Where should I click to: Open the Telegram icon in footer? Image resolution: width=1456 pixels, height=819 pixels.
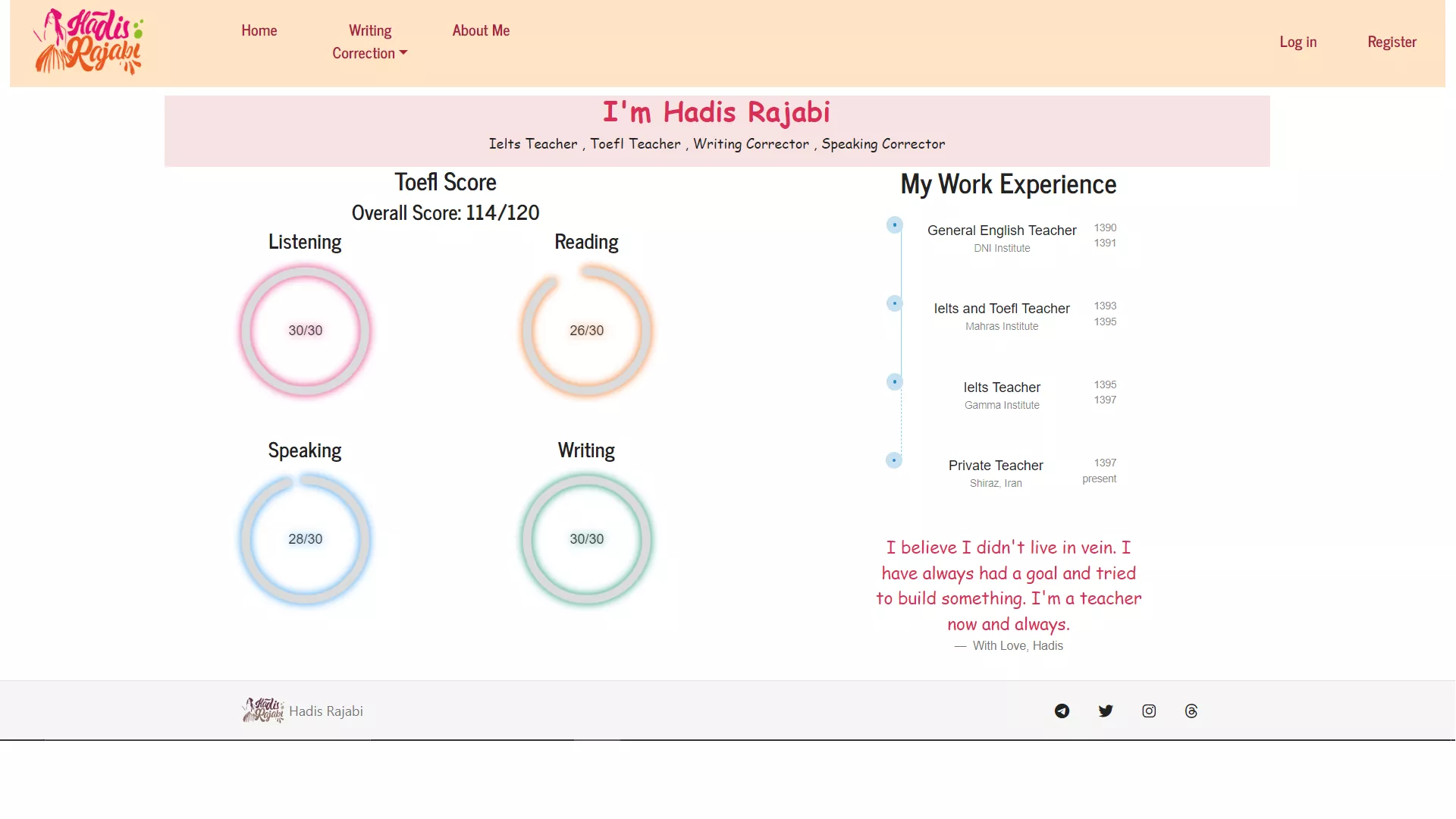1062,711
